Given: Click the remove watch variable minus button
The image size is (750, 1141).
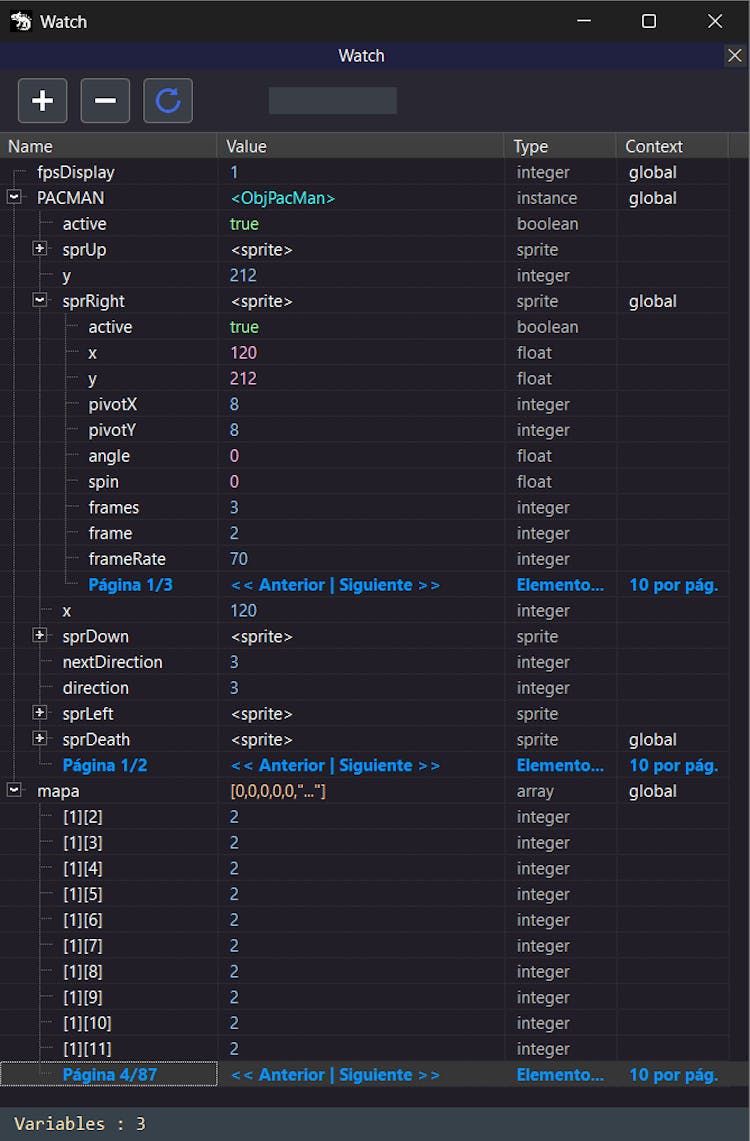Looking at the screenshot, I should [105, 101].
